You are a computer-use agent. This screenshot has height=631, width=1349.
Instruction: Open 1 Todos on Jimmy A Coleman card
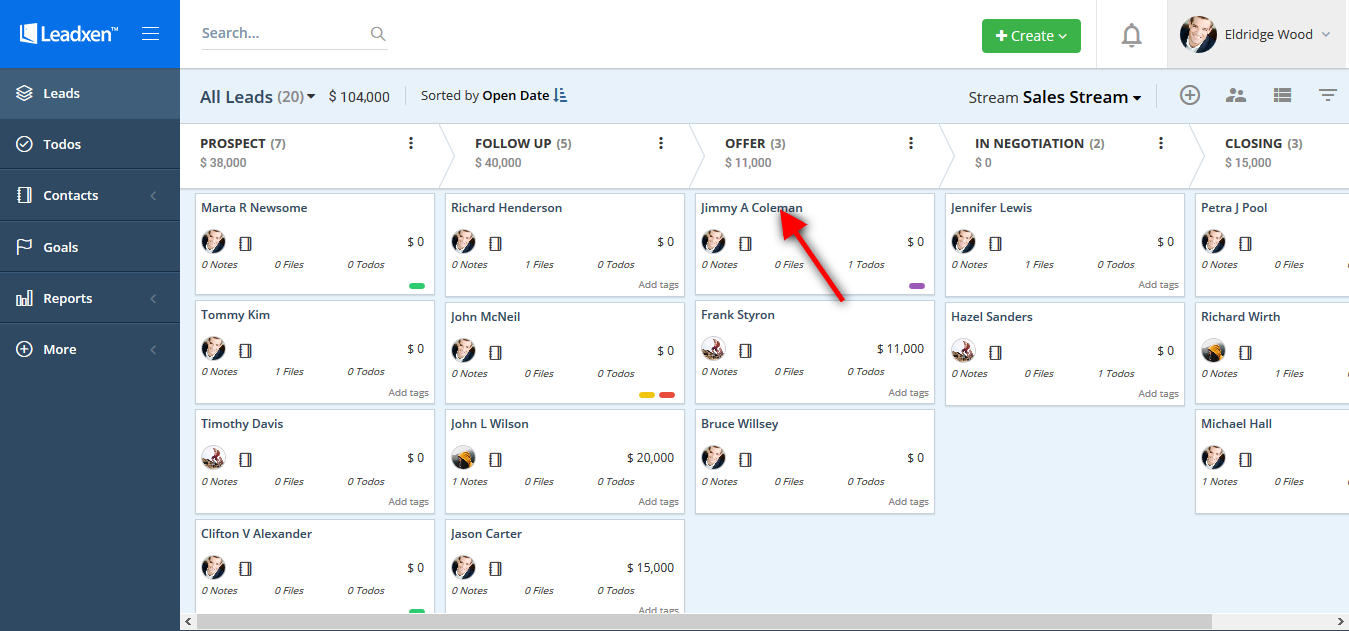point(866,265)
